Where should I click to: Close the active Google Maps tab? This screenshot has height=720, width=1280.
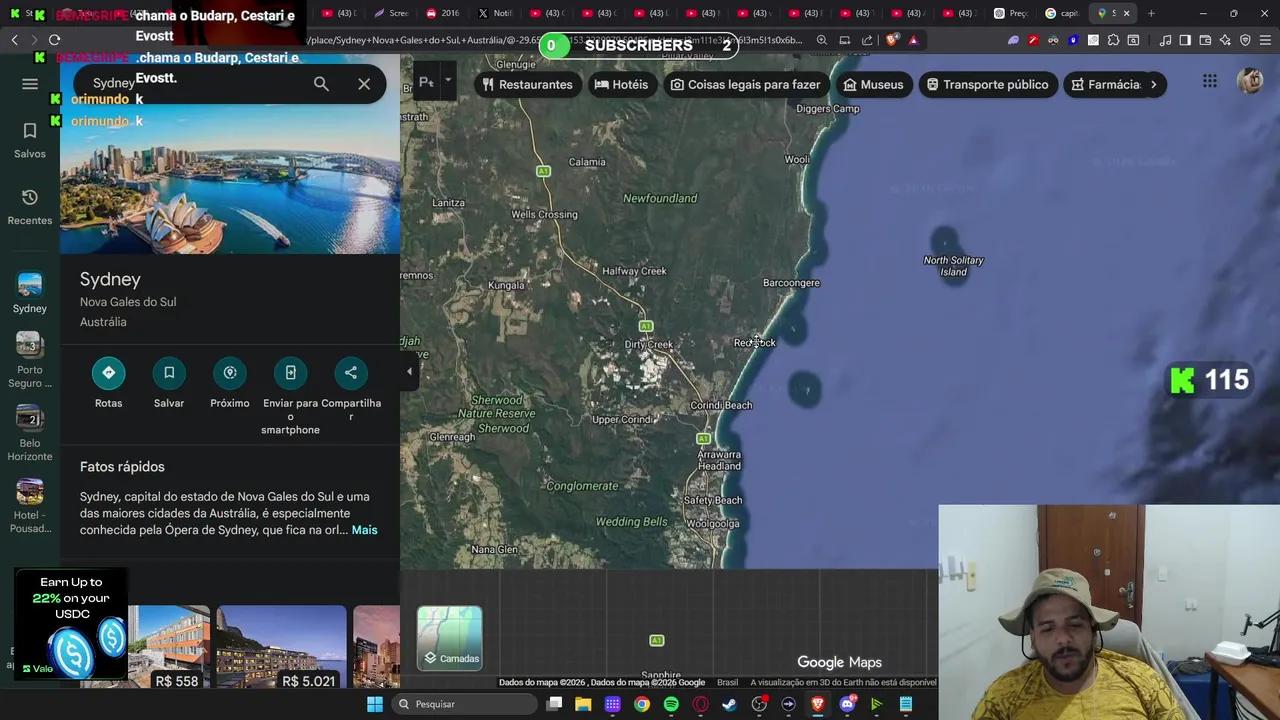tap(1127, 13)
